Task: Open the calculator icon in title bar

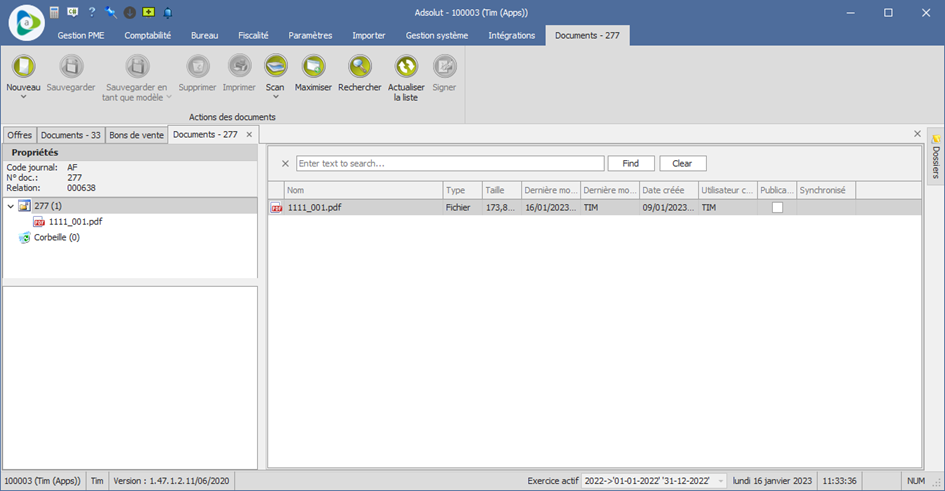Action: [x=54, y=12]
